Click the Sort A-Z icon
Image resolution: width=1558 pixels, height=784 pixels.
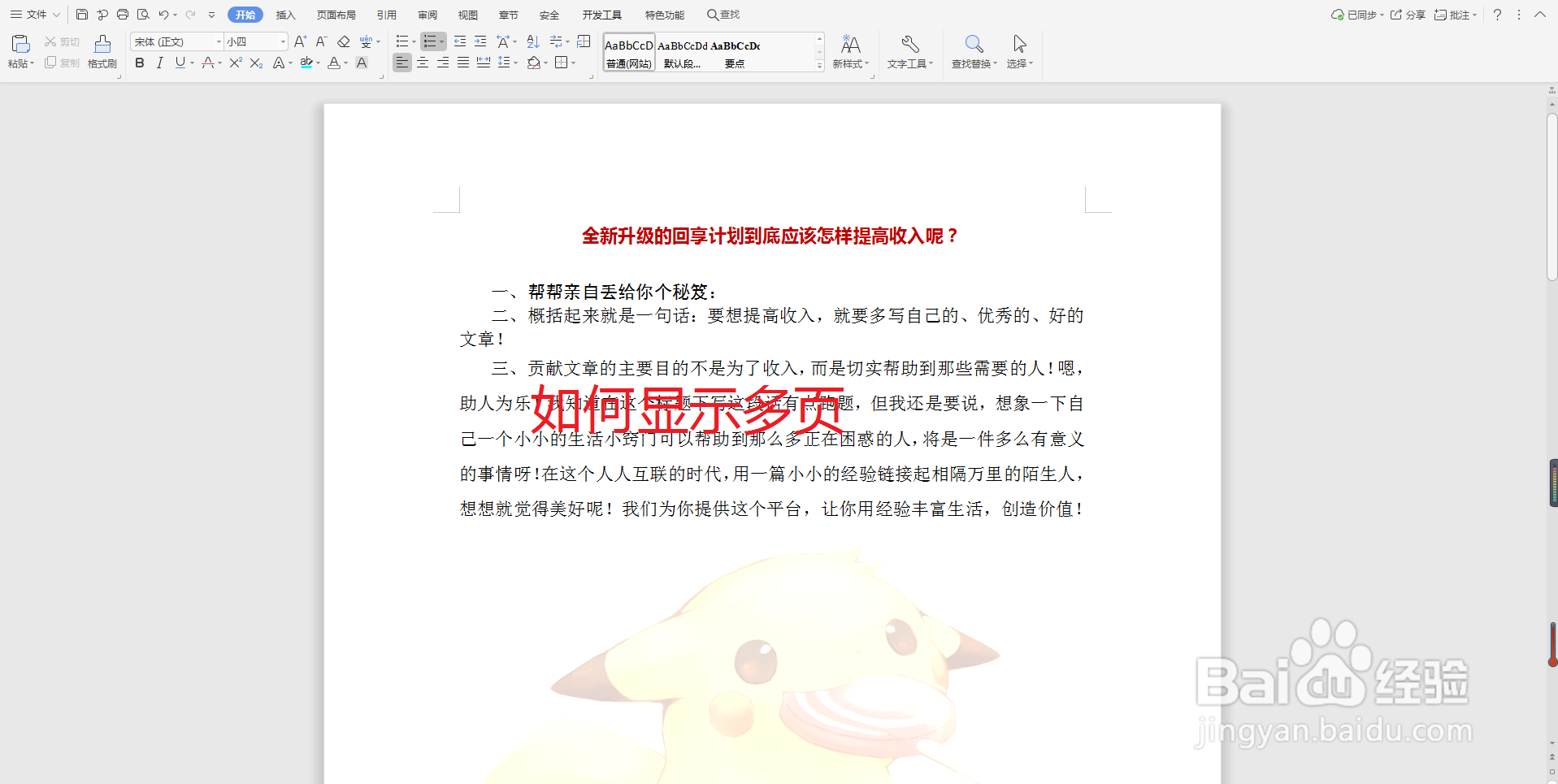(x=533, y=41)
